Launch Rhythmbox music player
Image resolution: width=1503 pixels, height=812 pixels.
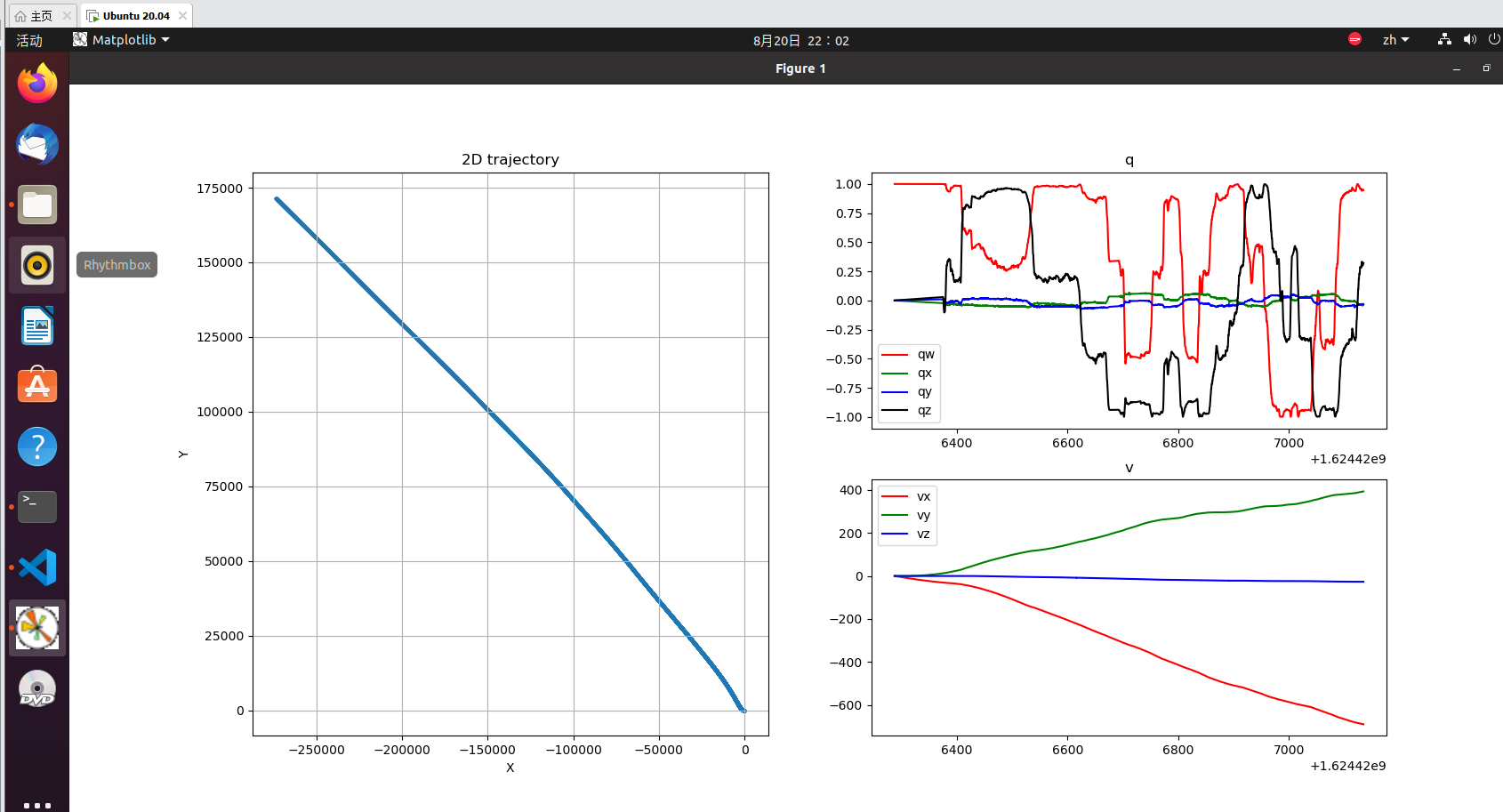coord(37,265)
